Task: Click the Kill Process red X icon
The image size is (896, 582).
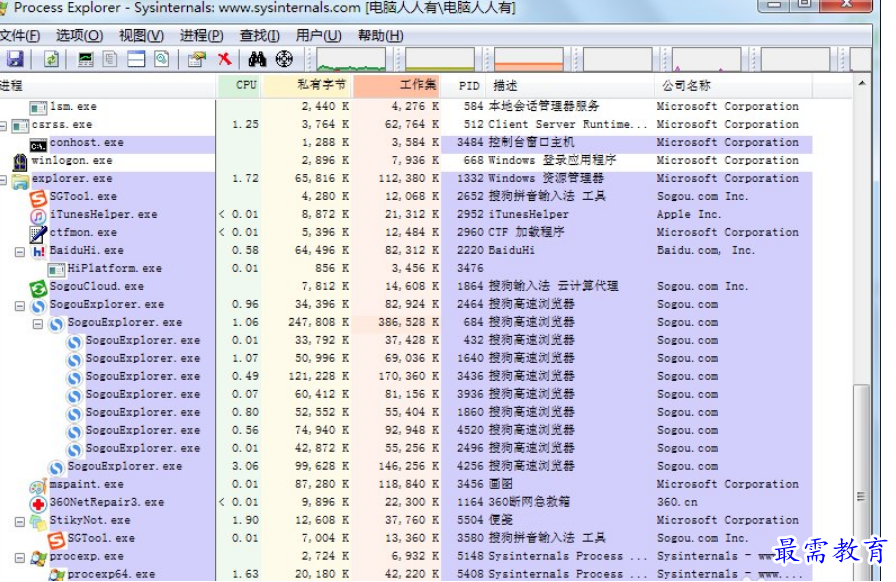Action: (x=224, y=60)
